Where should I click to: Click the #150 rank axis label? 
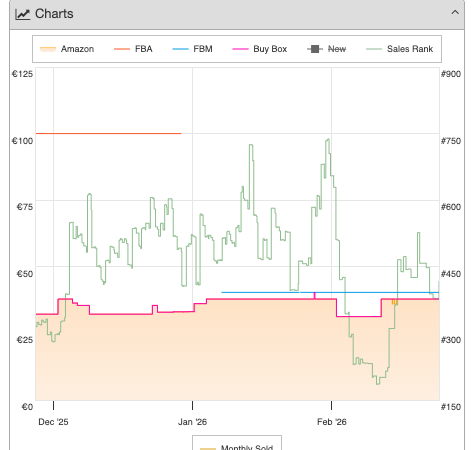[x=451, y=407]
